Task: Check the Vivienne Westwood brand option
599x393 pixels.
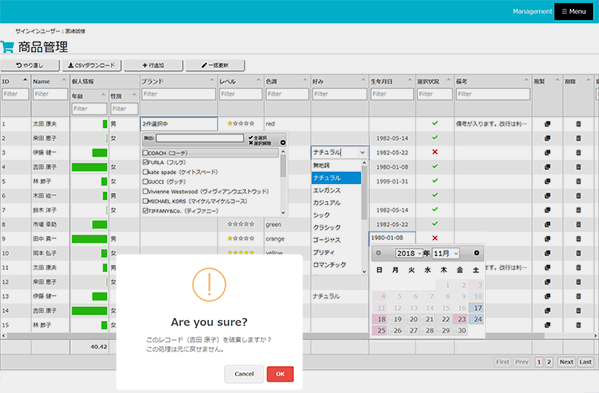Action: coord(145,191)
